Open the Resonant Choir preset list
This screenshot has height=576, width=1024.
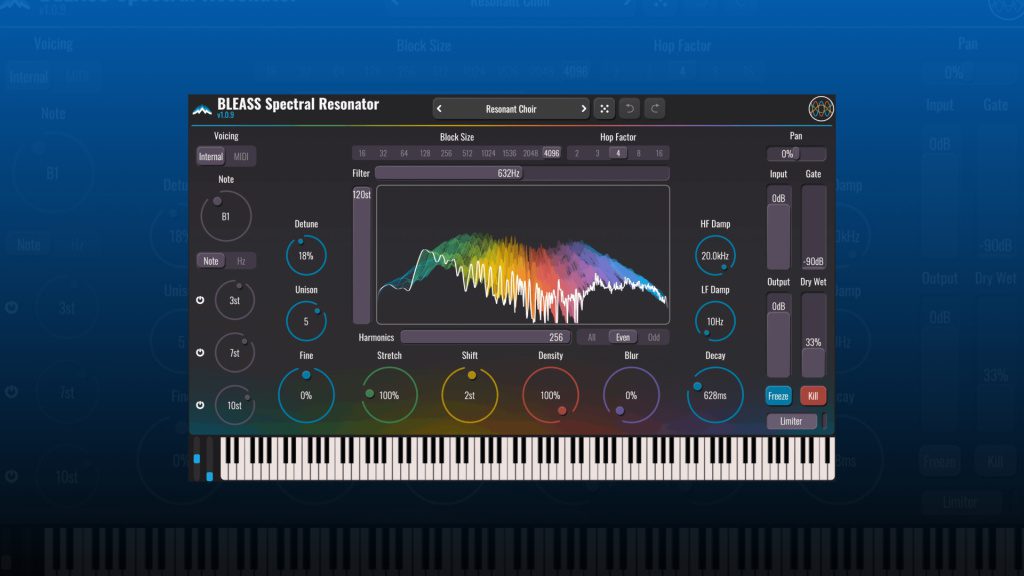coord(511,109)
